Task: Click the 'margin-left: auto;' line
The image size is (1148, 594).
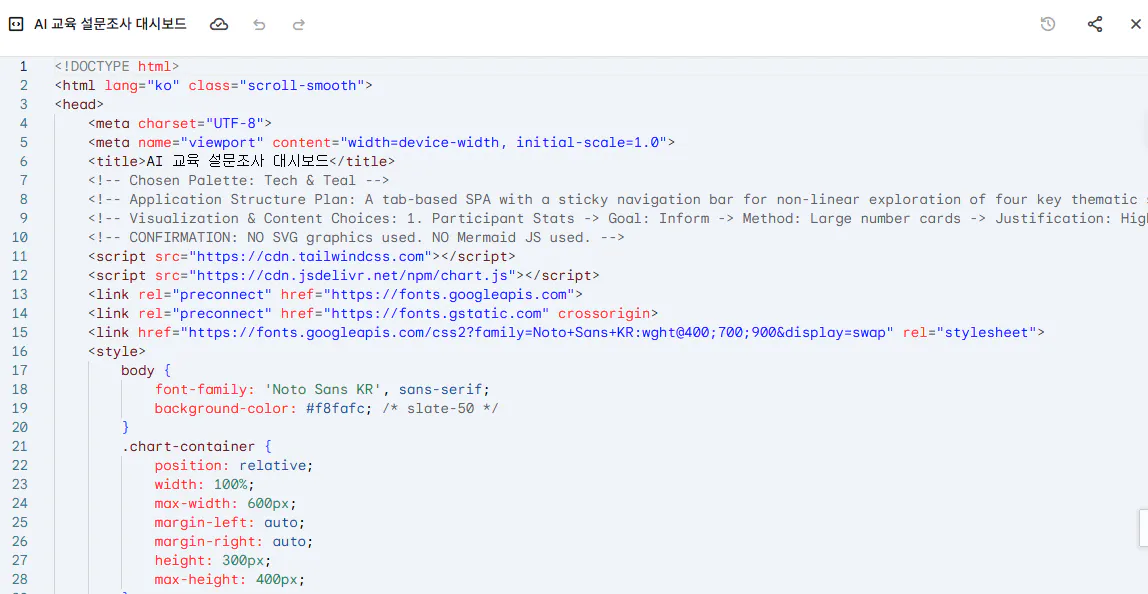Action: point(229,523)
